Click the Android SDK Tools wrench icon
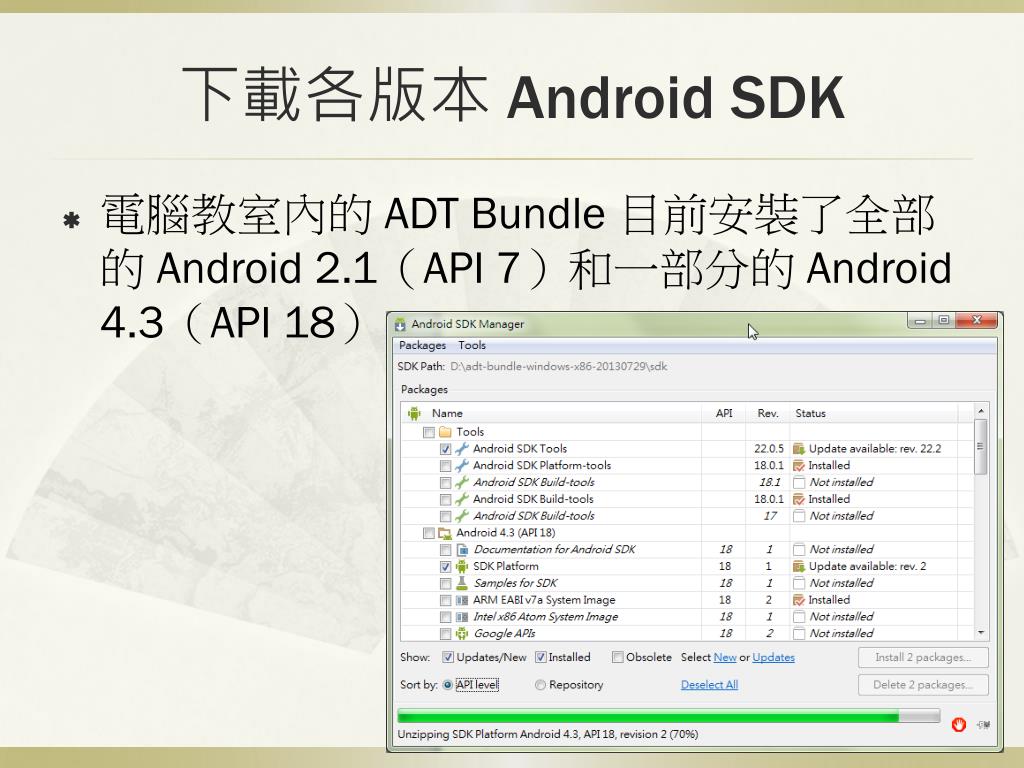1024x768 pixels. pos(462,449)
